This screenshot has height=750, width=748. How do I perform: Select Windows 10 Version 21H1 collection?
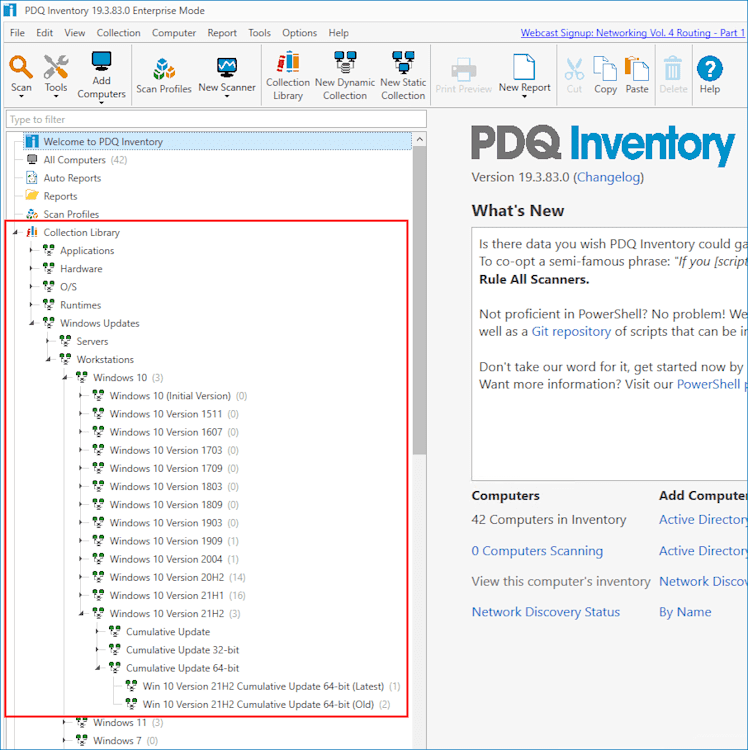click(x=166, y=596)
